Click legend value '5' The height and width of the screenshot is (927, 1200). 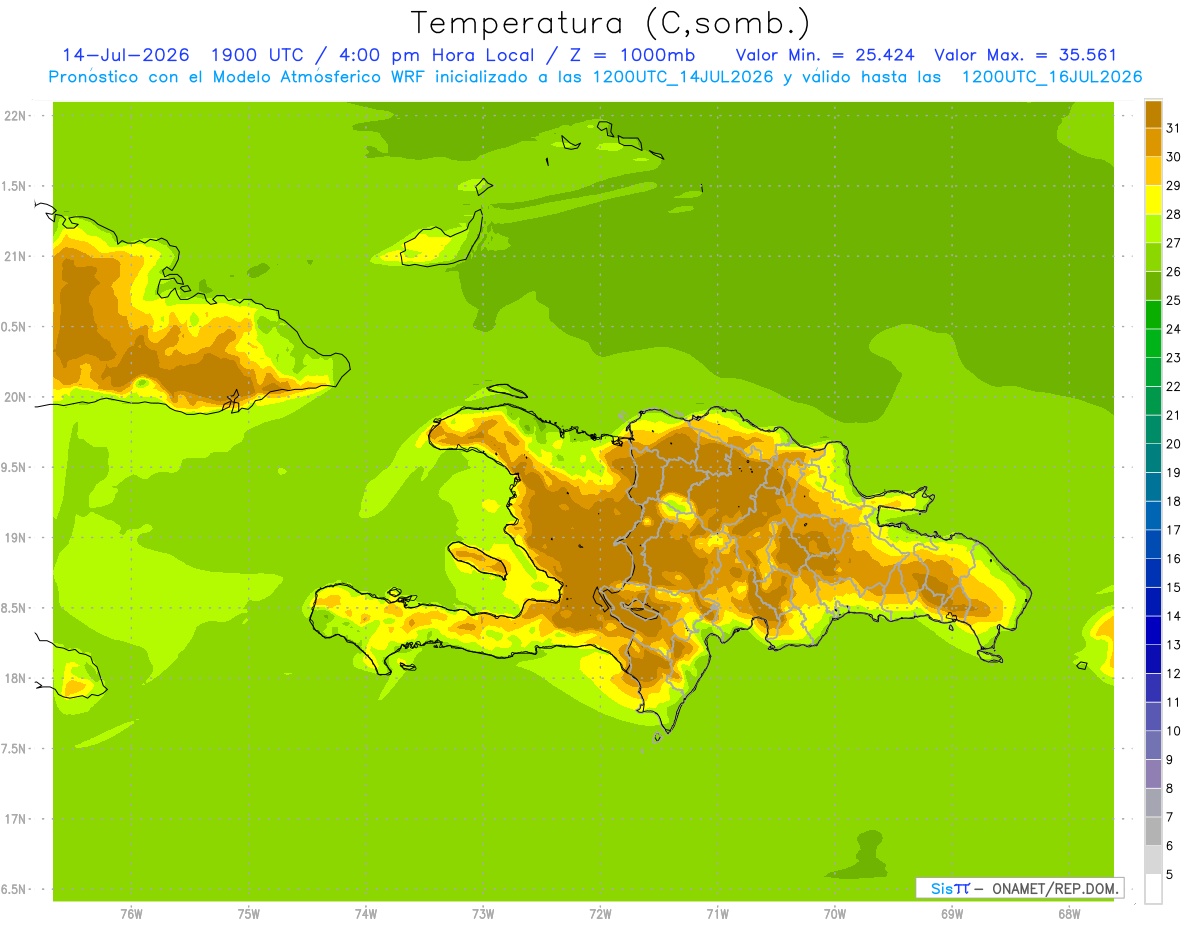(1169, 875)
